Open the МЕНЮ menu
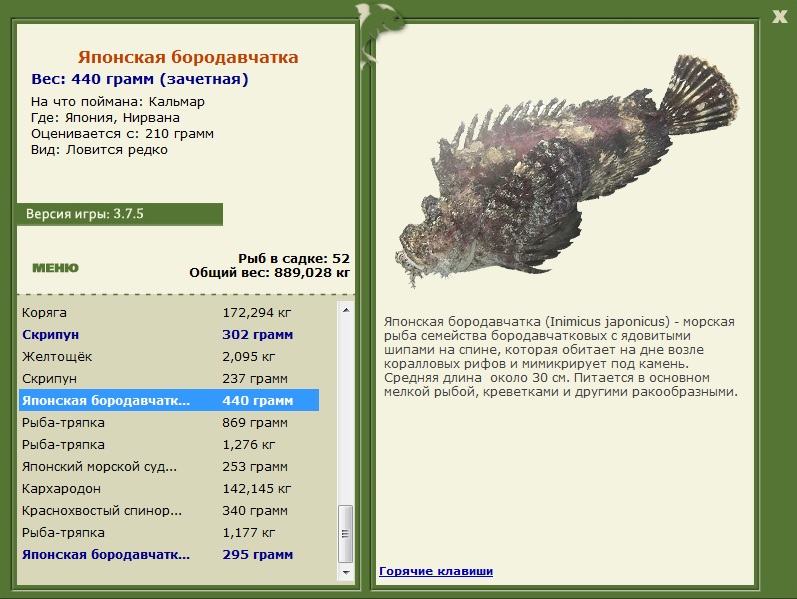797x599 pixels. pos(55,268)
